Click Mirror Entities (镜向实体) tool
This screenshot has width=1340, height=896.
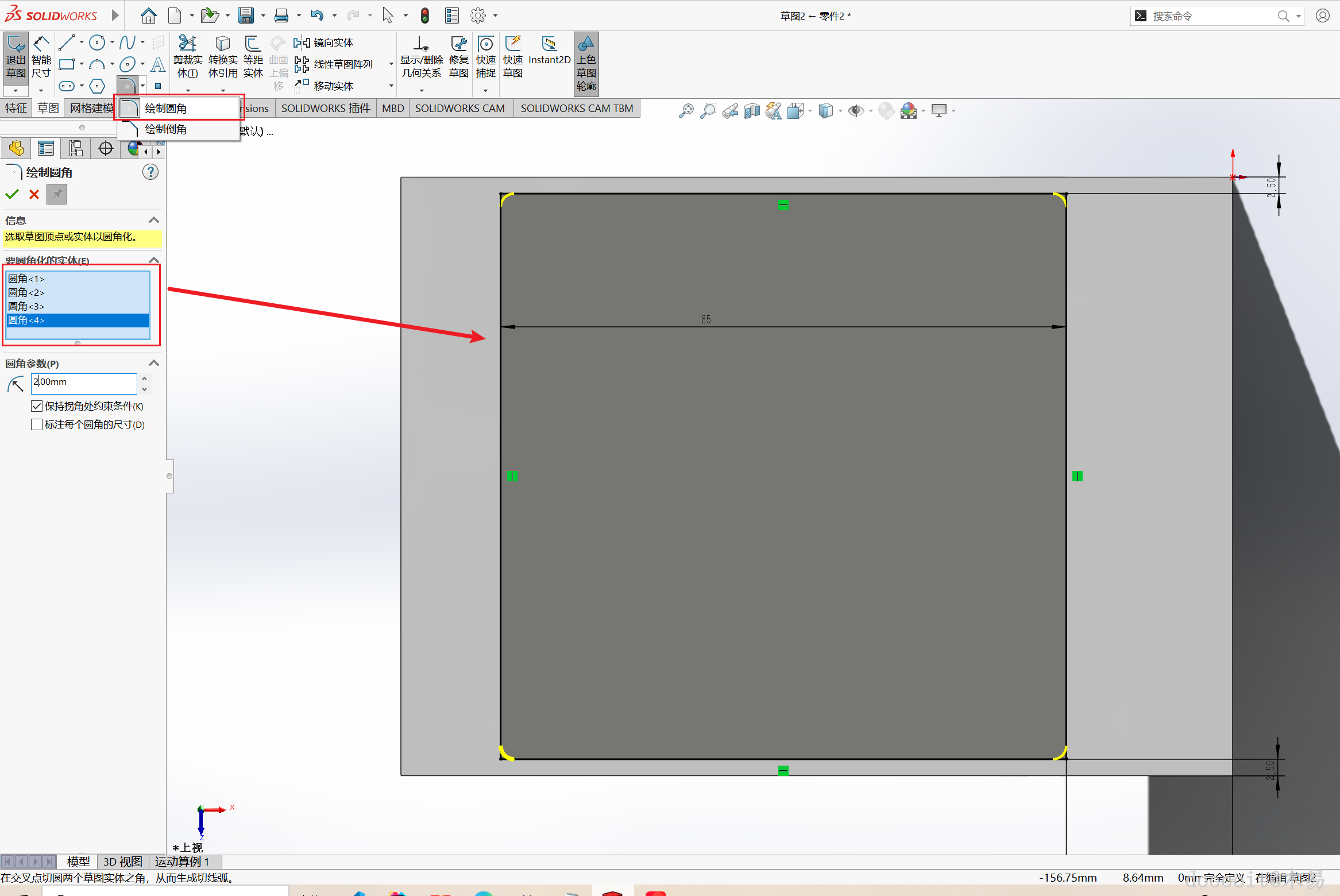[325, 43]
